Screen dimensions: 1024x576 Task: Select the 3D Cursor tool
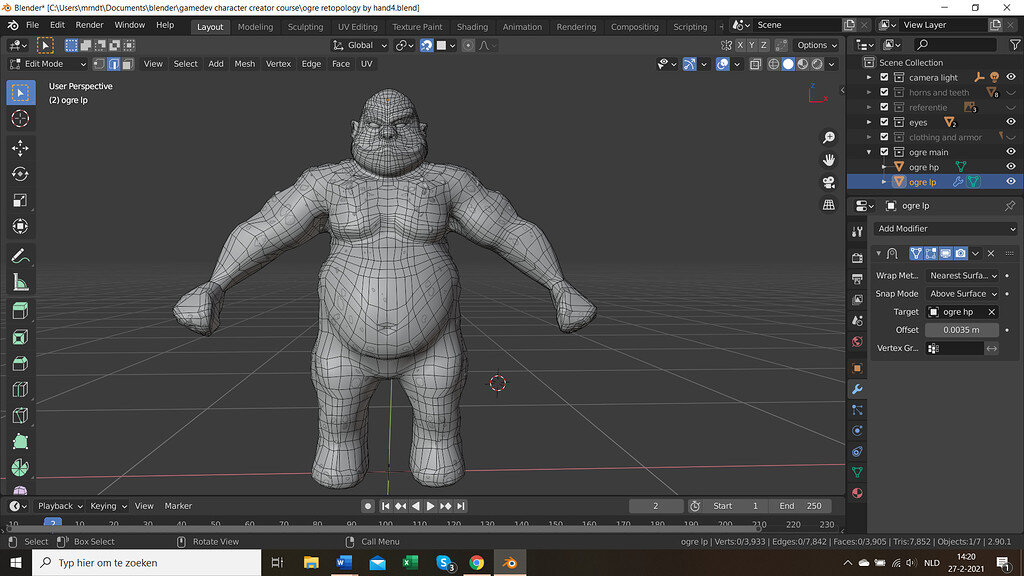(20, 119)
